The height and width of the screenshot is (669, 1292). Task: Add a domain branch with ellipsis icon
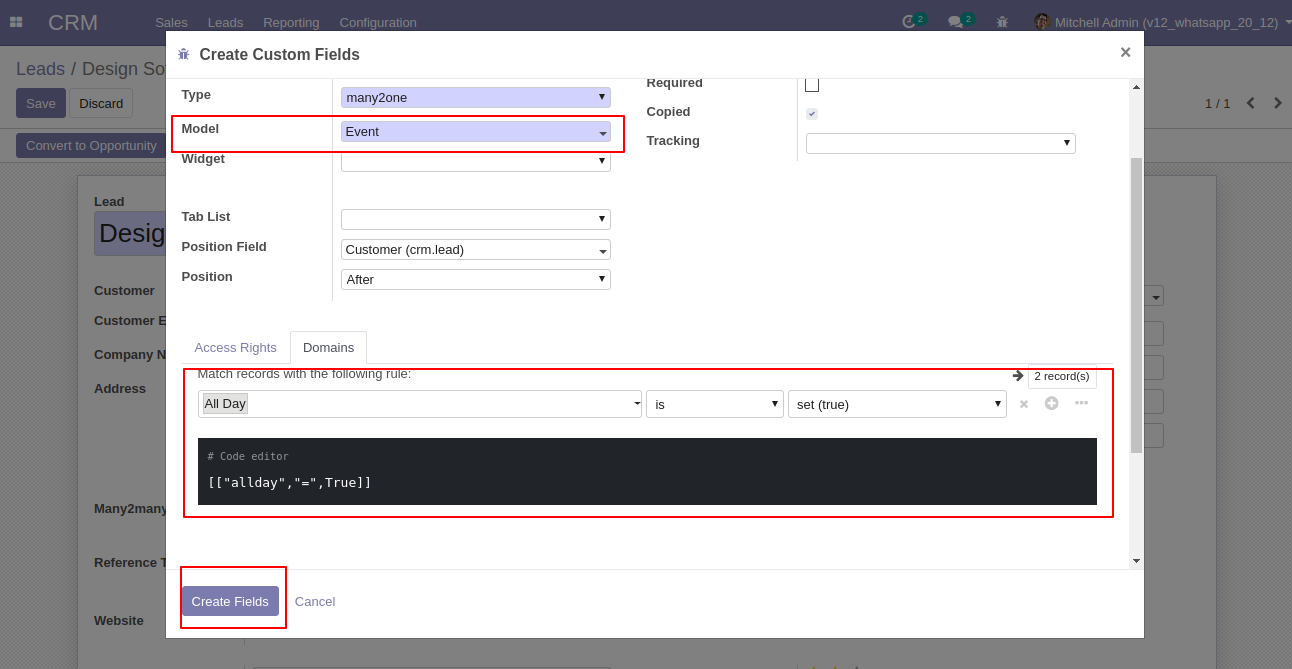pos(1081,403)
